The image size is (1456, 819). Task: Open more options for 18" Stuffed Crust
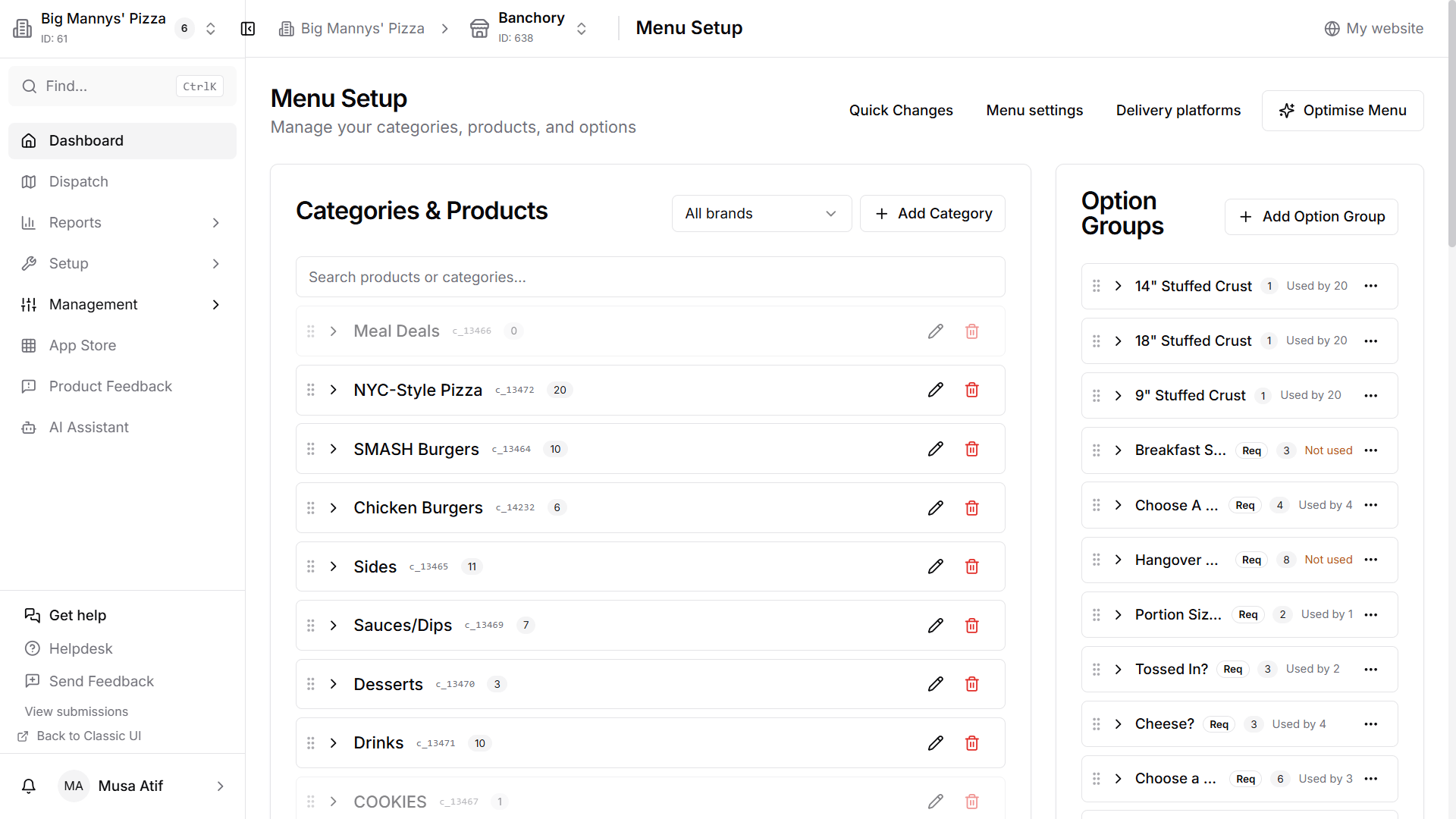pos(1371,341)
